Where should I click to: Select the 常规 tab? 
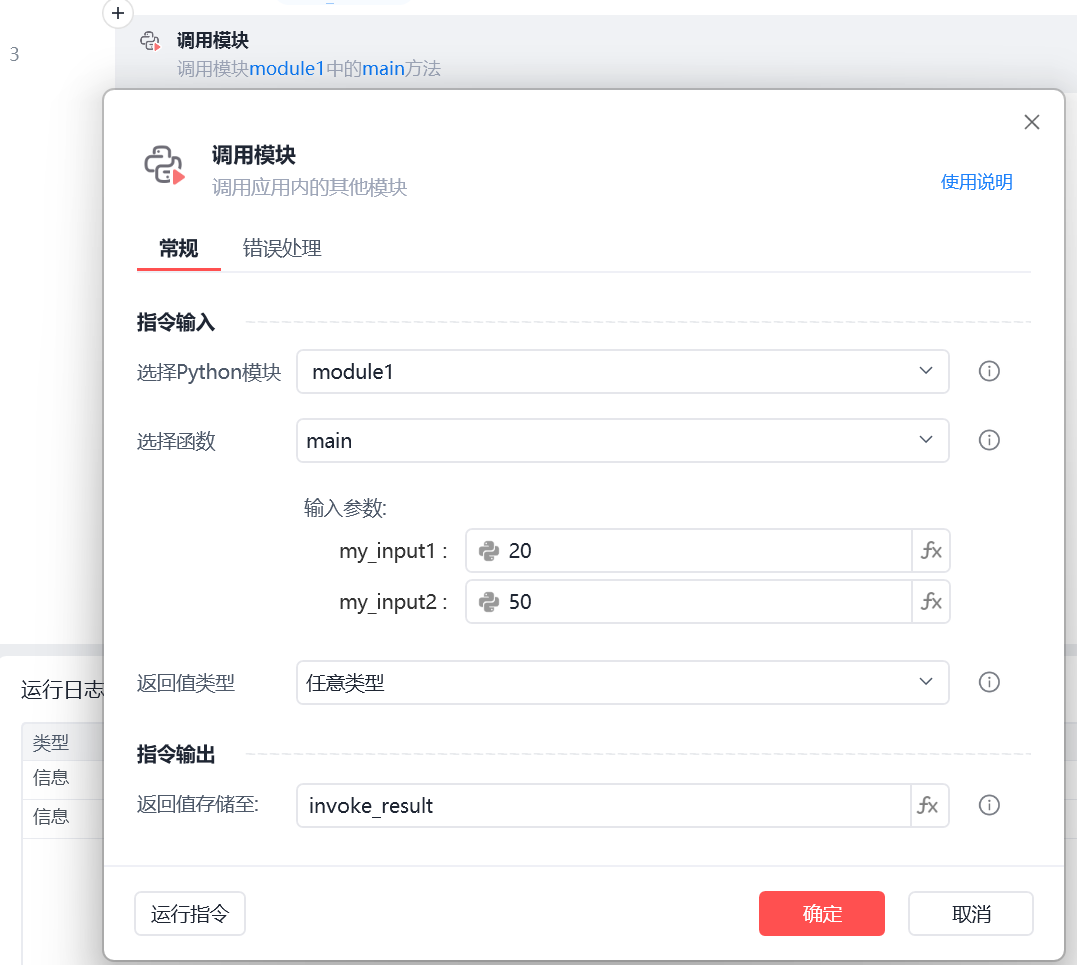pos(178,249)
